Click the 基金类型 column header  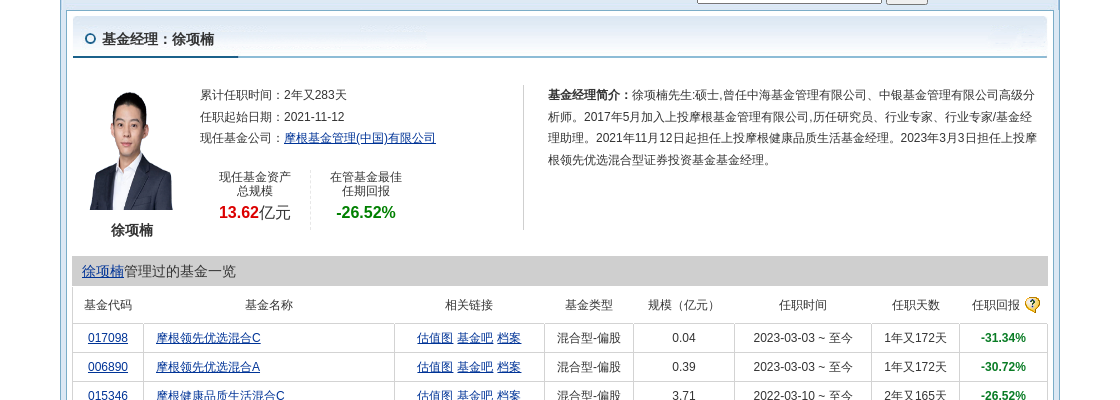[589, 305]
